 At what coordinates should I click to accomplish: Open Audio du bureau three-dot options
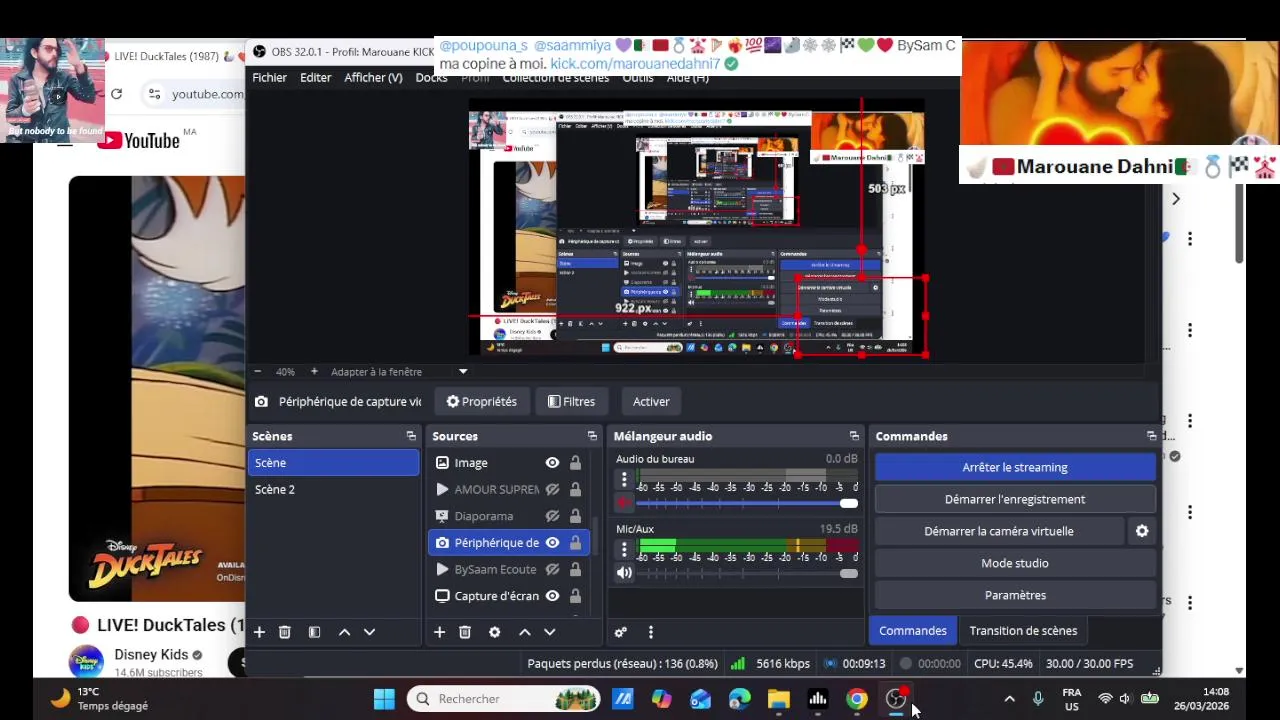tap(624, 480)
